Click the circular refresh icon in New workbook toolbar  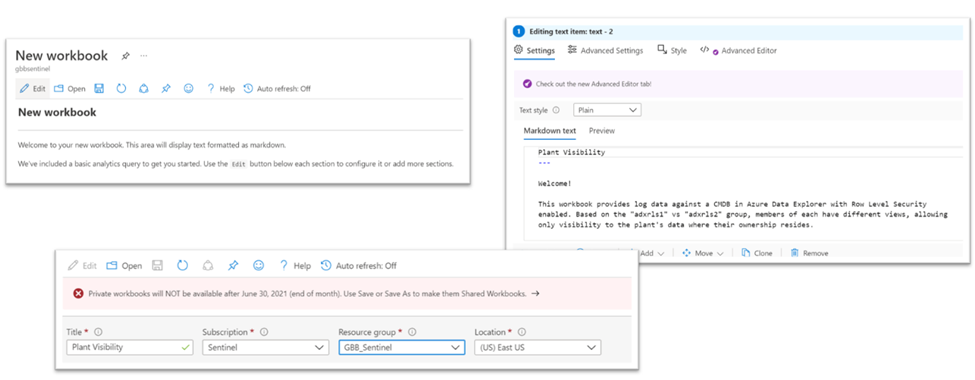[x=121, y=89]
